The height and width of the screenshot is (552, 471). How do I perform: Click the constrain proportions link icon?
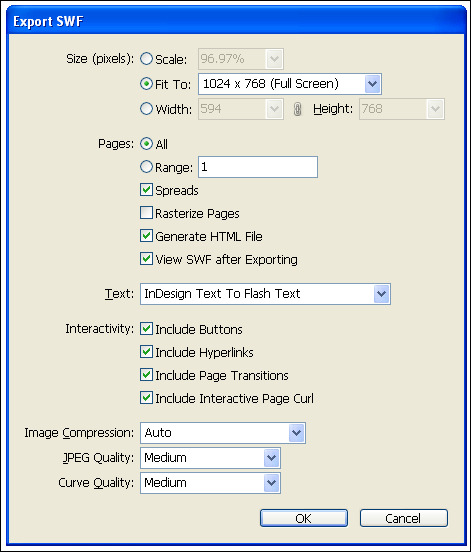[x=297, y=109]
